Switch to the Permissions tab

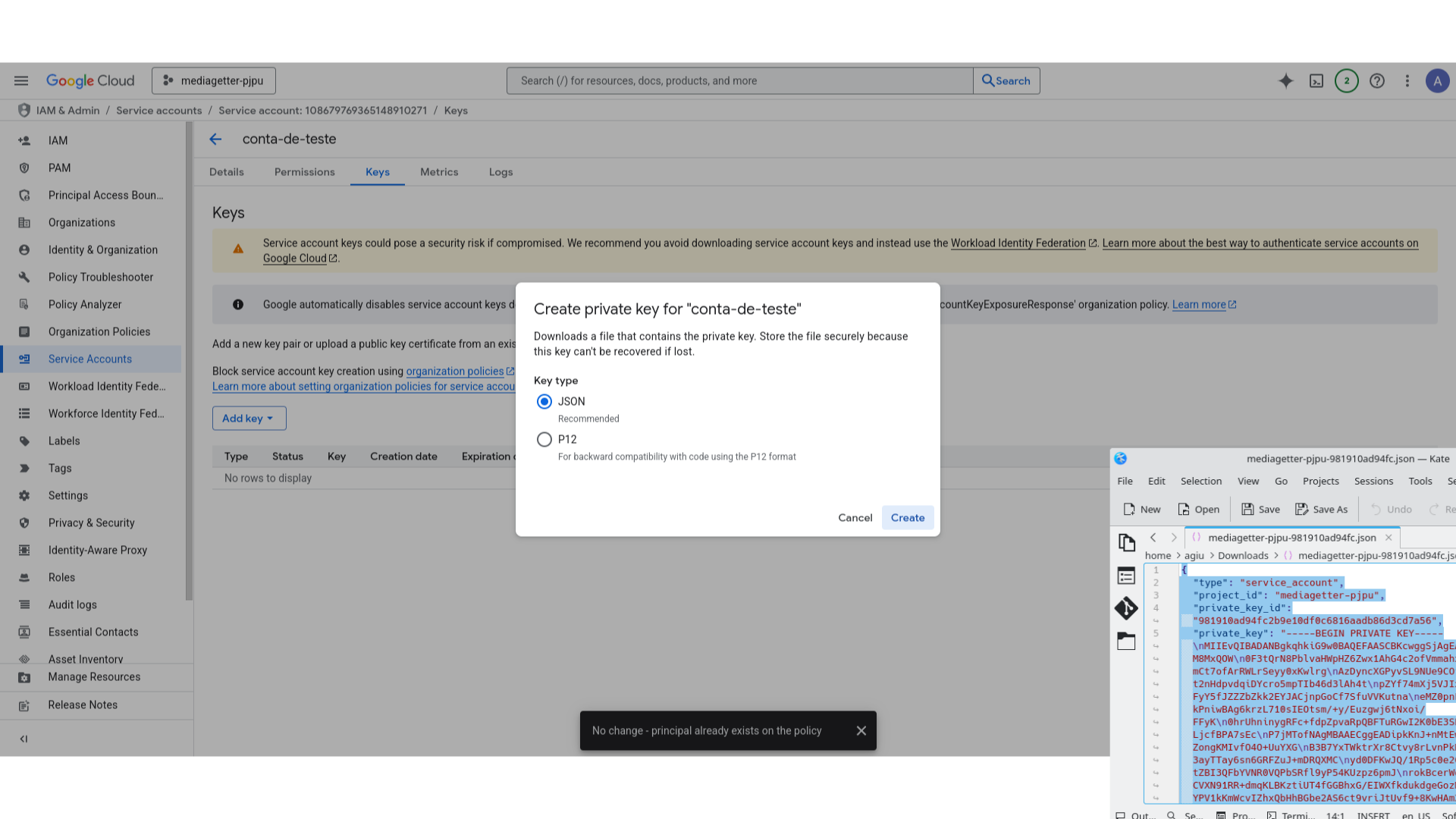point(304,172)
